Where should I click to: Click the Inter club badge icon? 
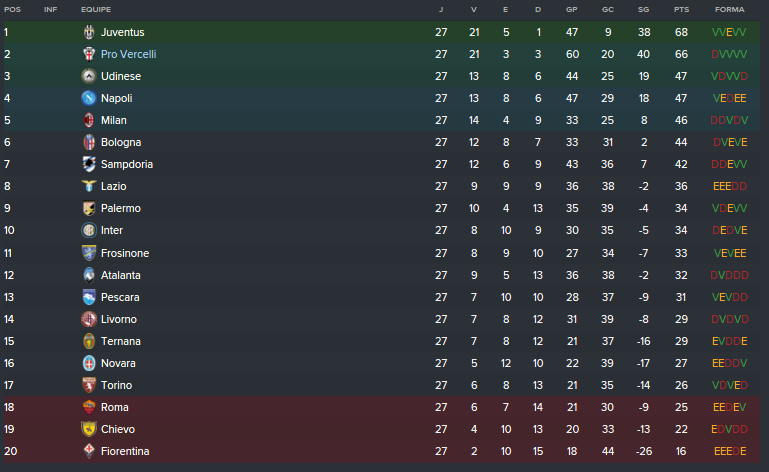89,230
